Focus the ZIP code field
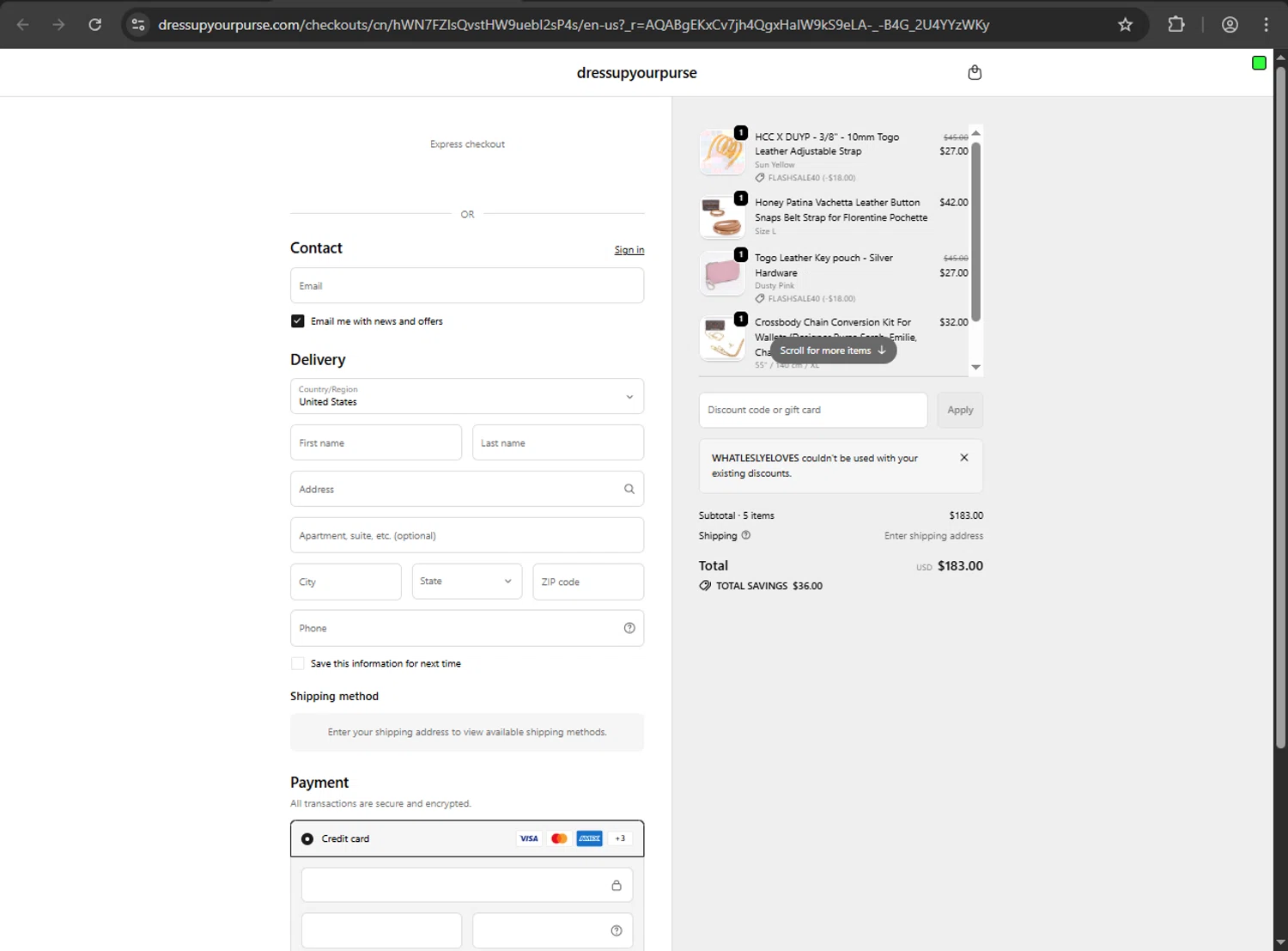1288x951 pixels. 588,582
